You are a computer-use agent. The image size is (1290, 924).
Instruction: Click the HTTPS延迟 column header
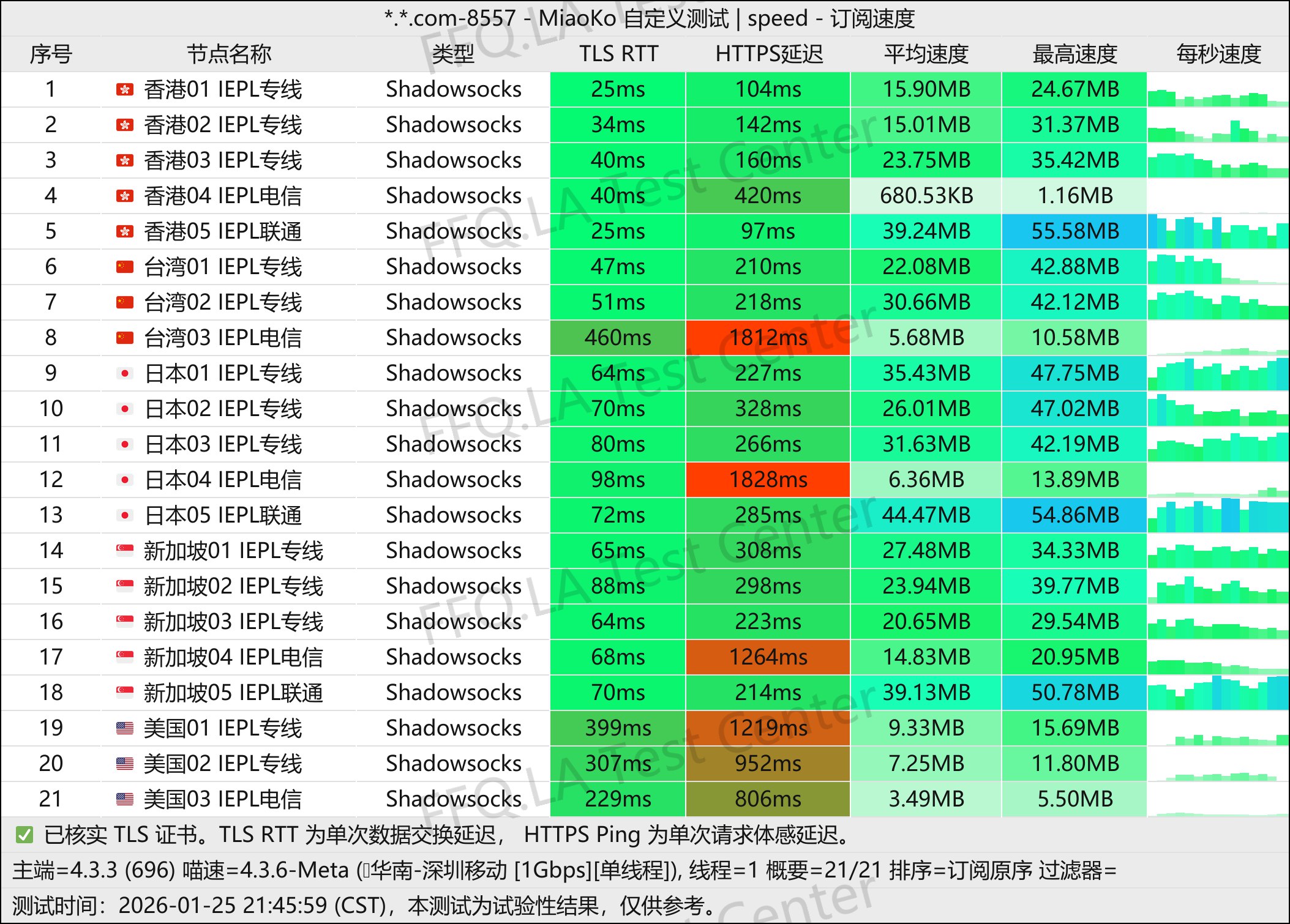tap(769, 54)
